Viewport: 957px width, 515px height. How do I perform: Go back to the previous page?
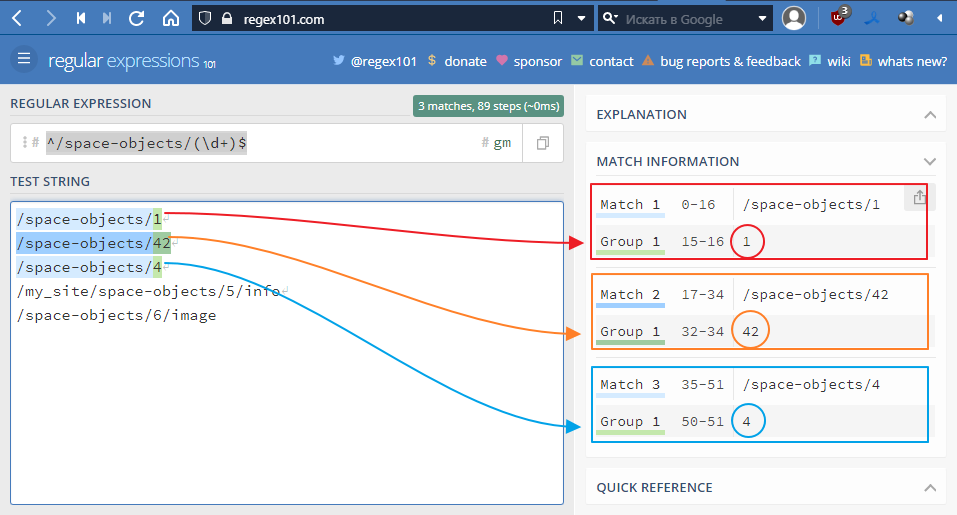pos(17,18)
